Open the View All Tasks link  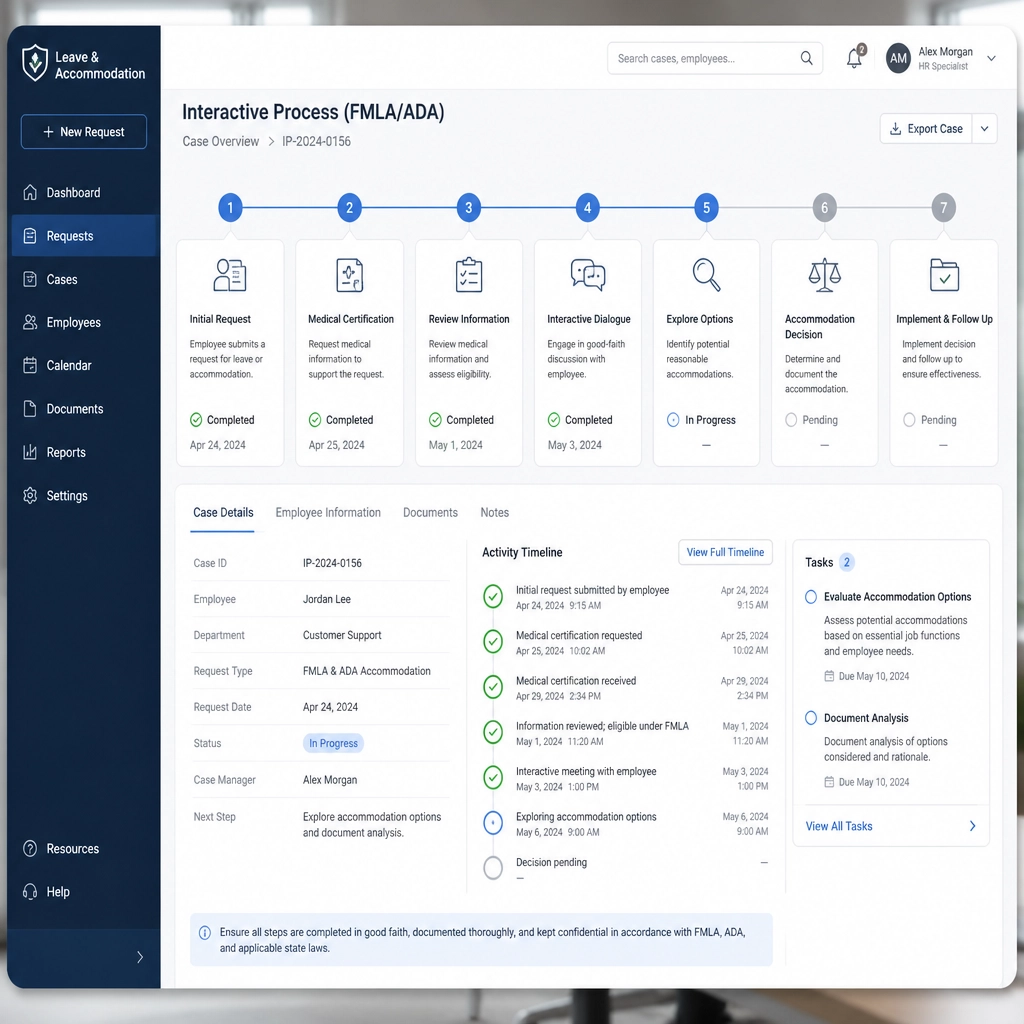coord(839,826)
